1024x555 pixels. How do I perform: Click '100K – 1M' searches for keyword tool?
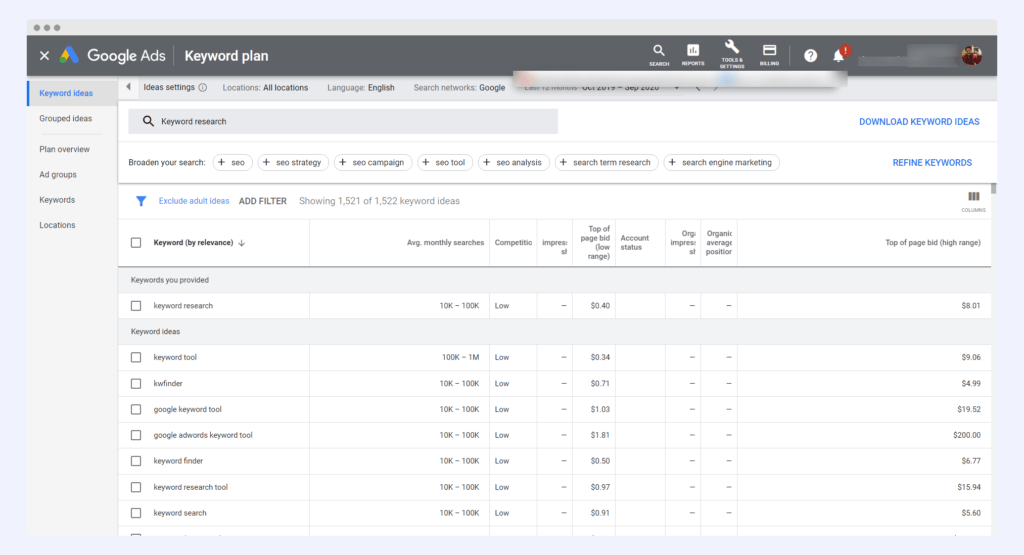click(x=460, y=357)
